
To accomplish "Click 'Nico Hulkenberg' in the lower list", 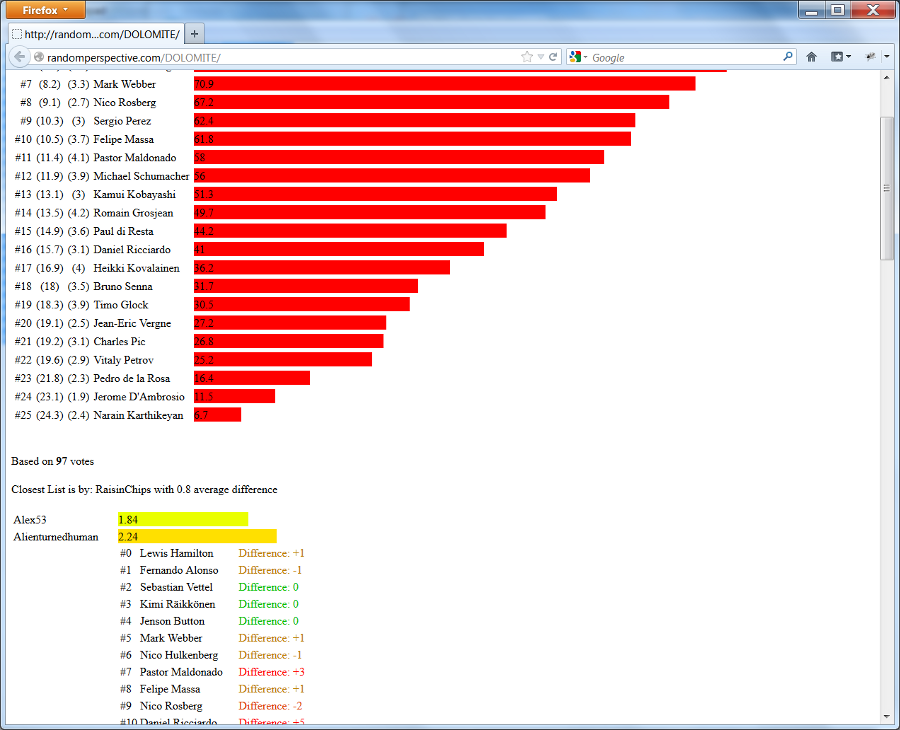I will (179, 655).
